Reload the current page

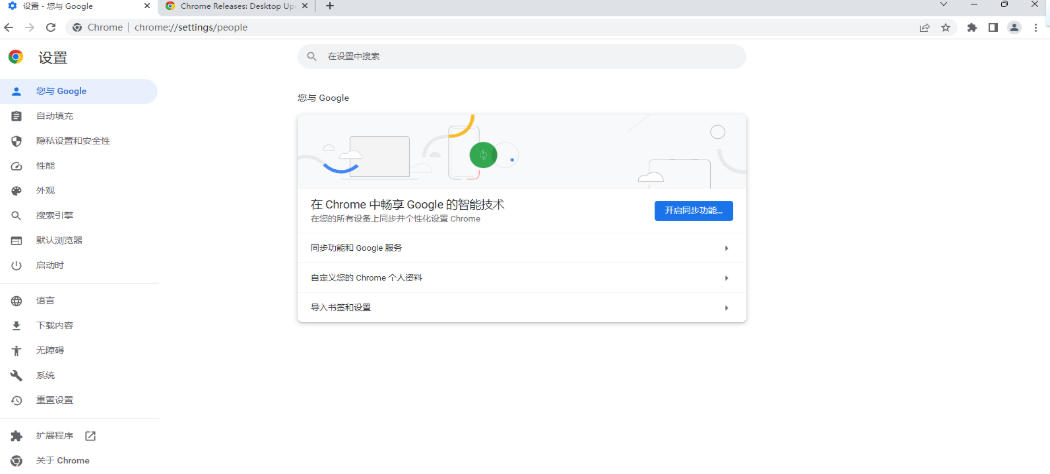[50, 27]
